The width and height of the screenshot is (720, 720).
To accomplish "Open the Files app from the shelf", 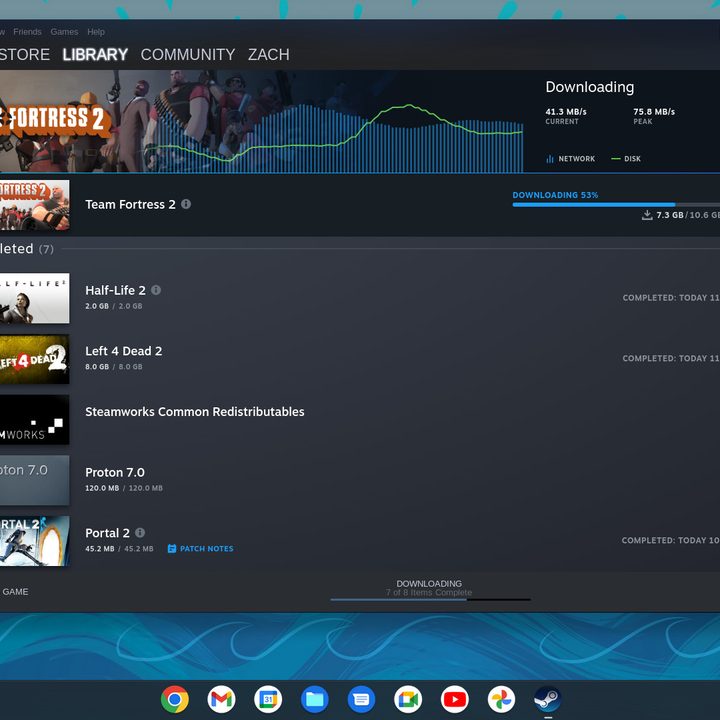I will point(315,699).
